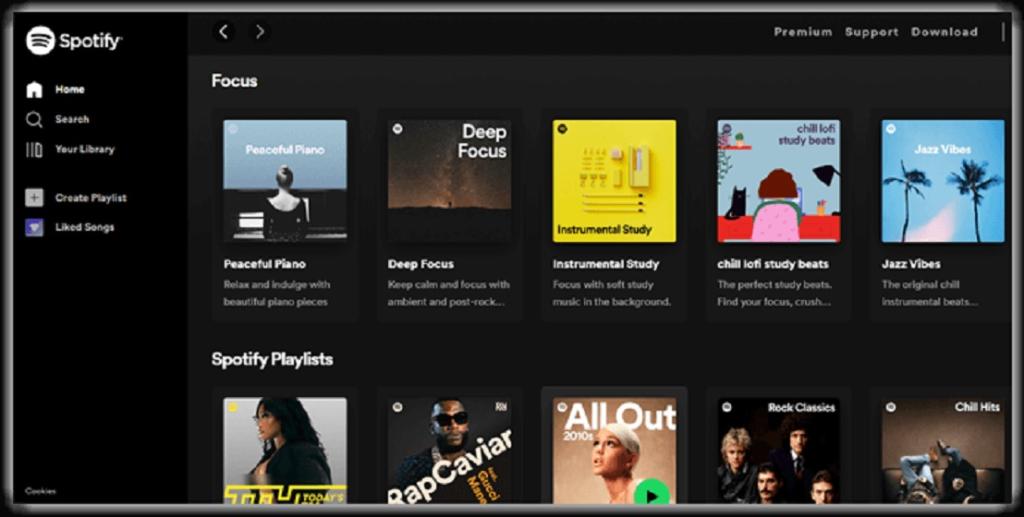
Task: Click the Deep Focus title text
Action: (421, 264)
